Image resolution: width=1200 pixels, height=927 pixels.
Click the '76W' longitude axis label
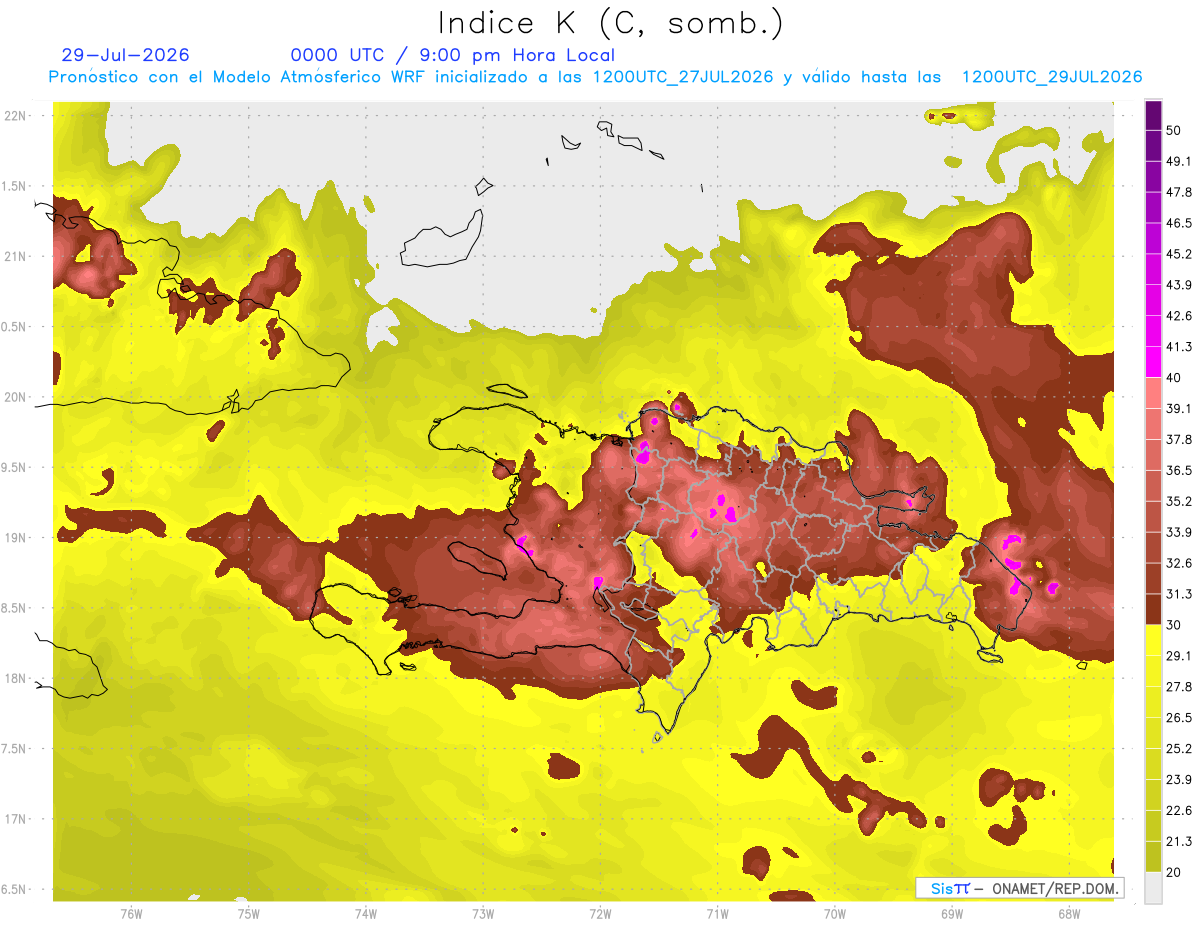(131, 914)
